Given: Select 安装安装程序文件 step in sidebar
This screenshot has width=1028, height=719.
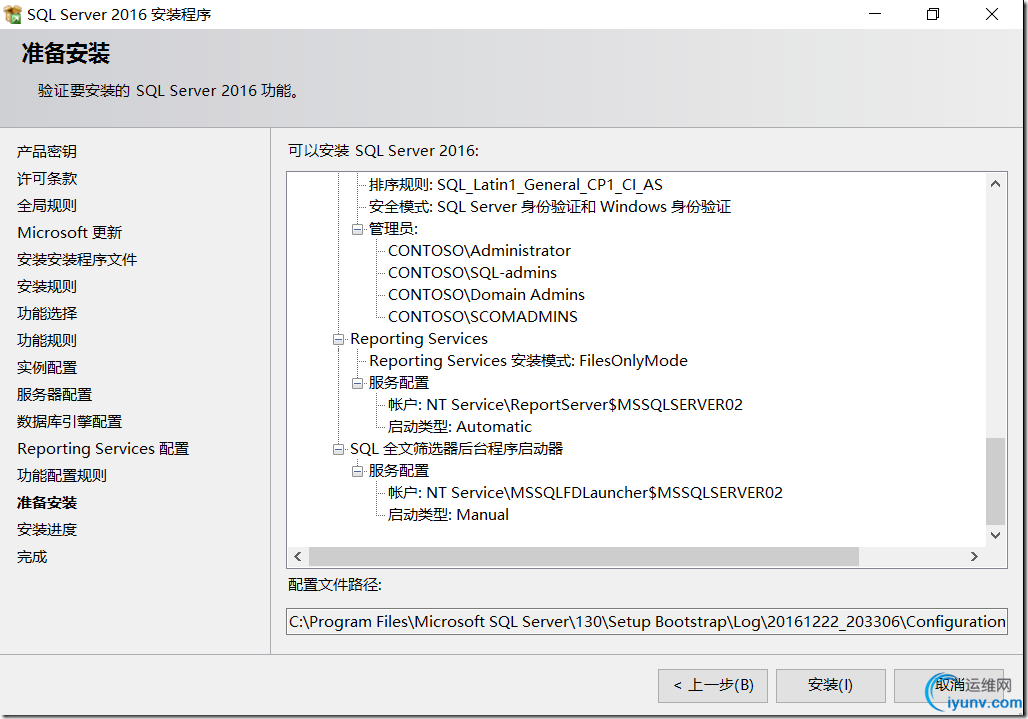Looking at the screenshot, I should pos(77,260).
